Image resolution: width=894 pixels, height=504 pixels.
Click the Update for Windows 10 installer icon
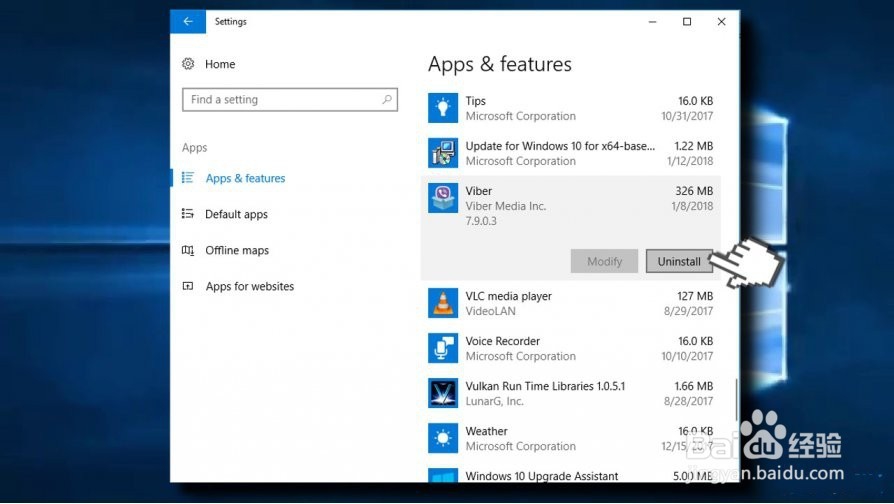pyautogui.click(x=443, y=153)
